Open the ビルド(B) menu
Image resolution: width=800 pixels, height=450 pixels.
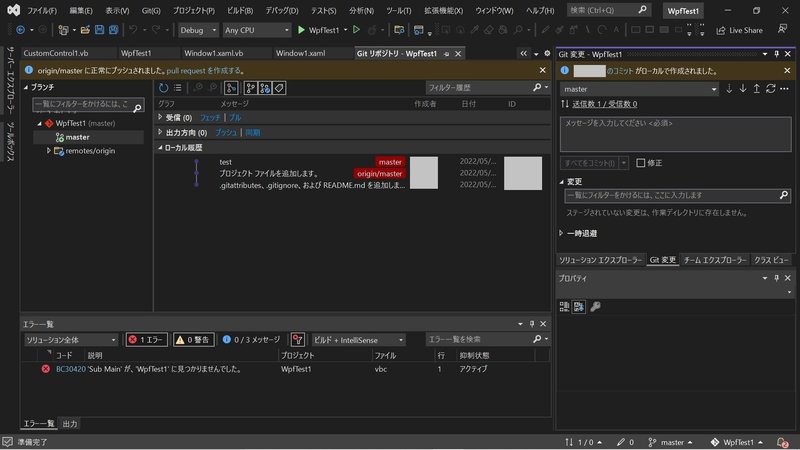(x=240, y=10)
